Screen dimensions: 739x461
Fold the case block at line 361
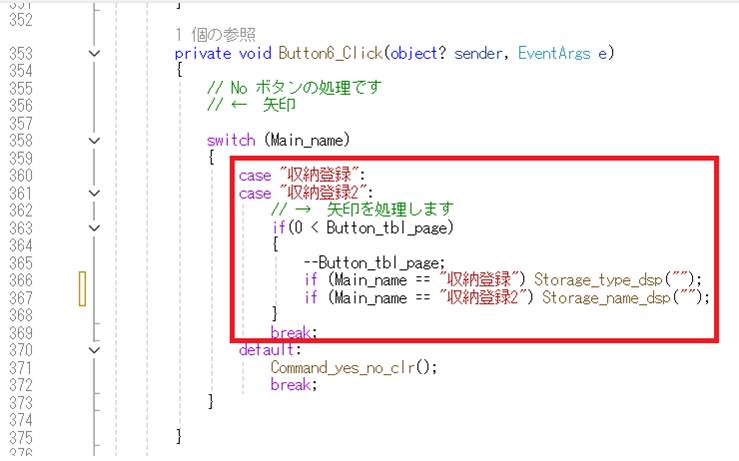94,193
